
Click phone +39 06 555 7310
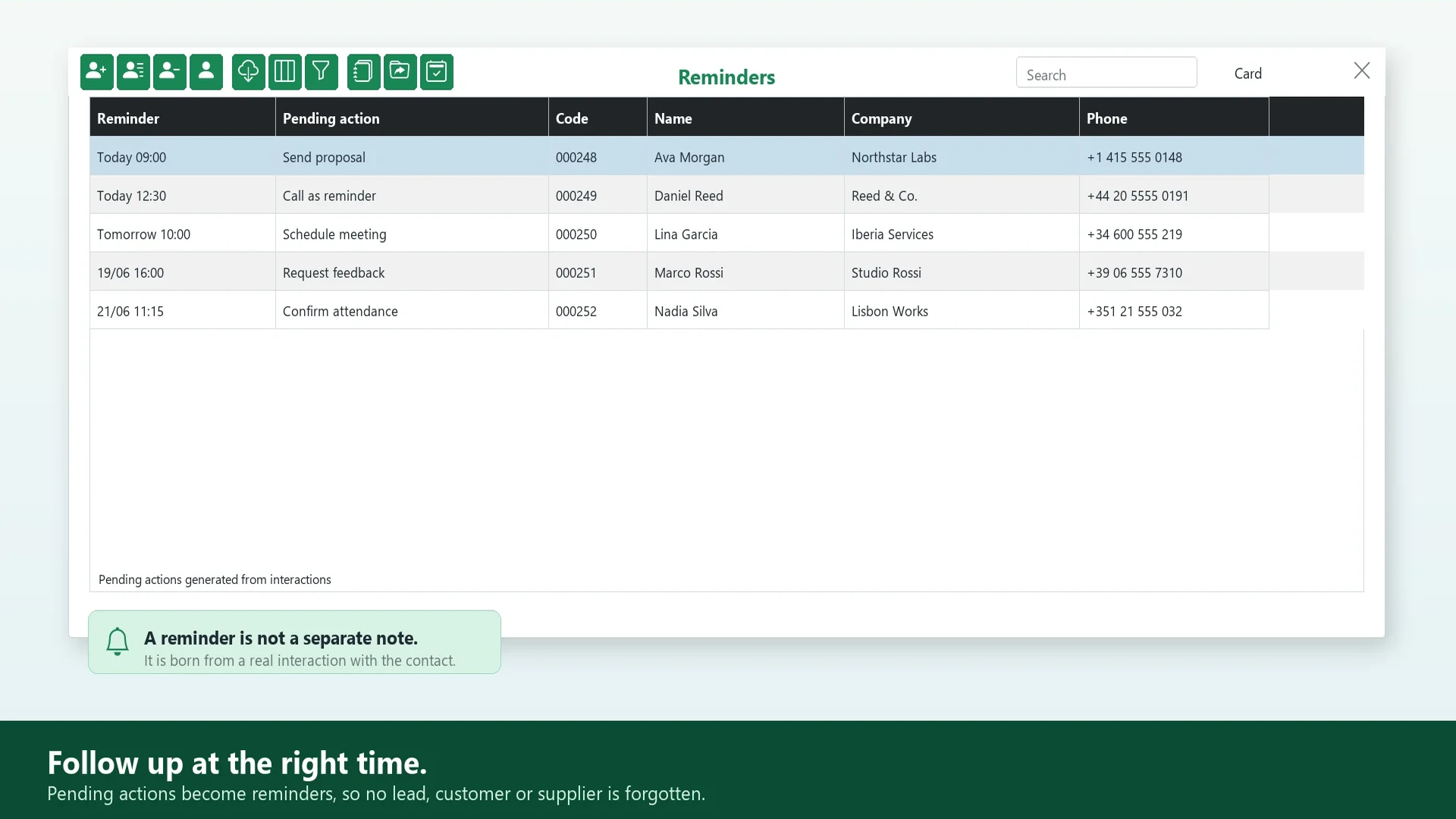[1174, 272]
